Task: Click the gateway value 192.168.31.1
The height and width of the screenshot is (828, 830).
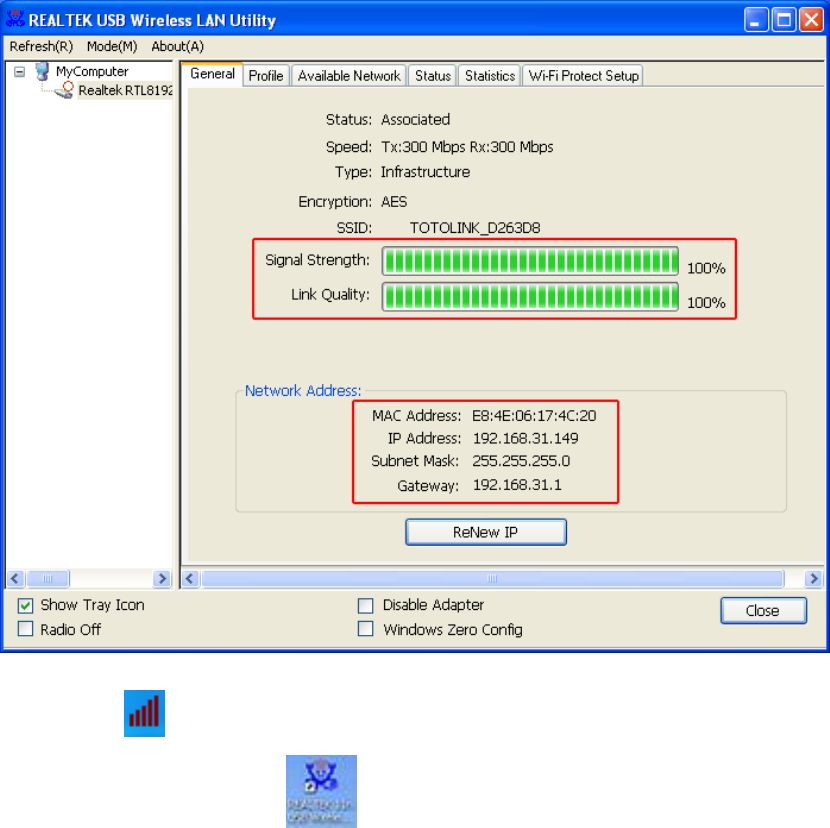Action: point(517,485)
